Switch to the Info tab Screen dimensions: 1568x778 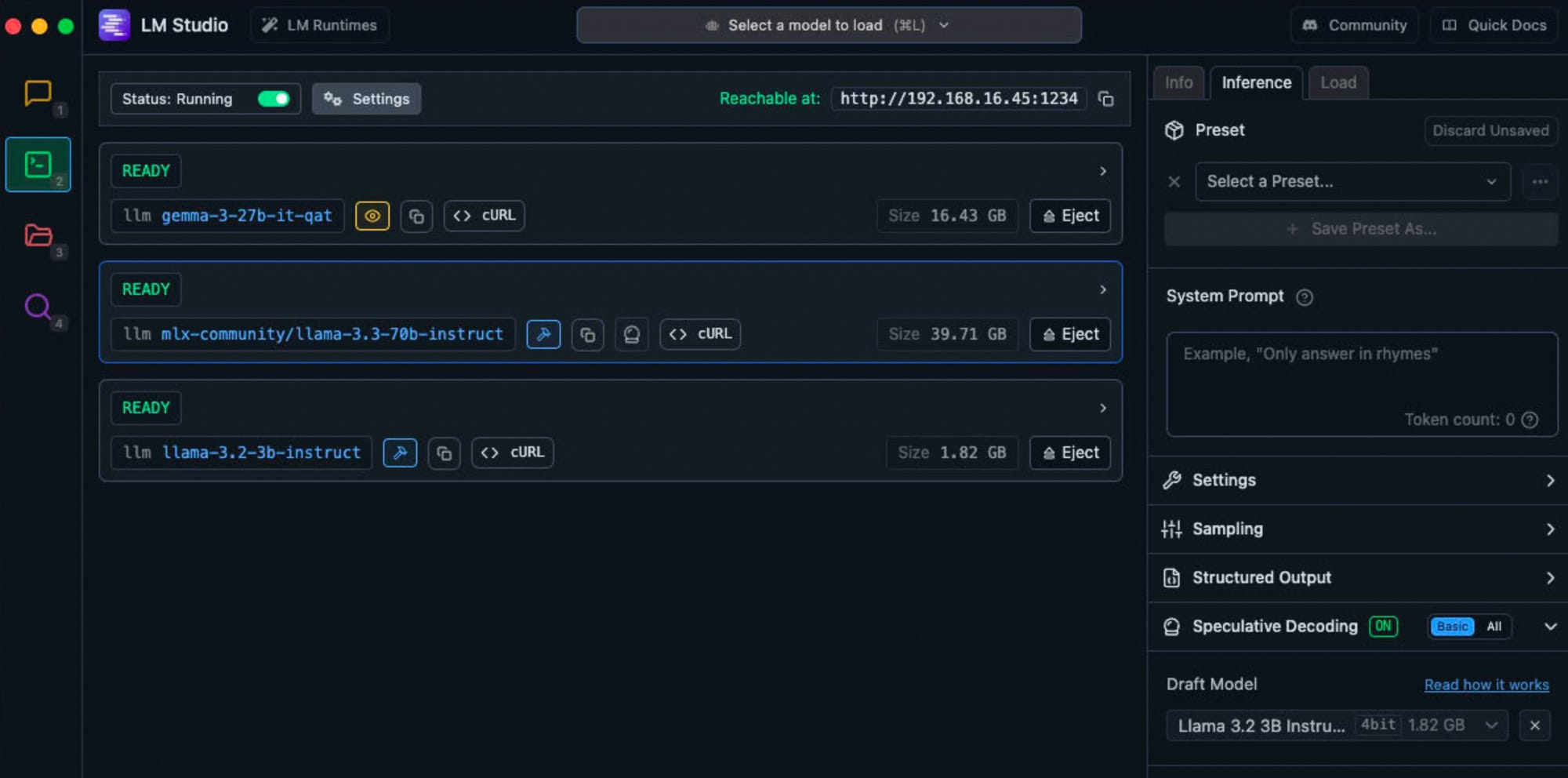(x=1178, y=83)
